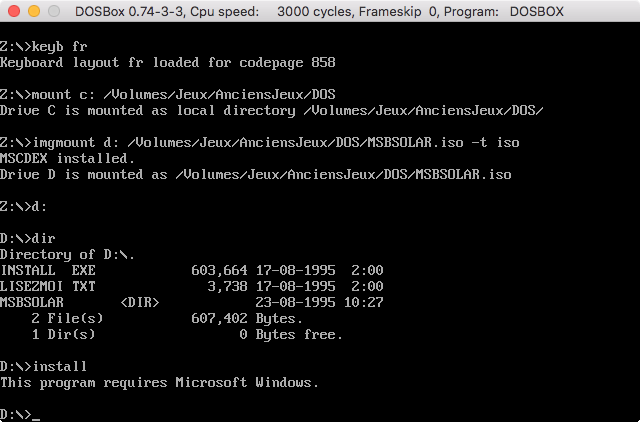Click the 'install' command line text
The image size is (640, 422).
(60, 366)
